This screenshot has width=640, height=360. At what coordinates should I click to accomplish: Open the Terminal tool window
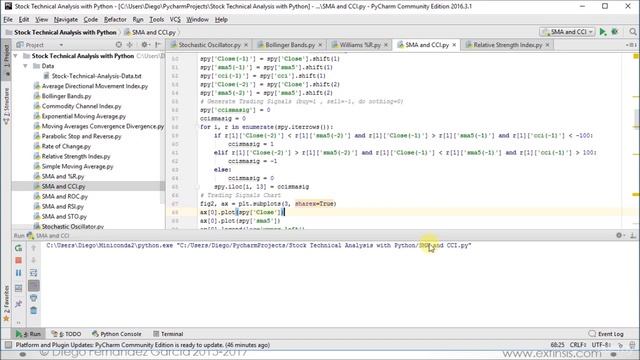point(168,334)
